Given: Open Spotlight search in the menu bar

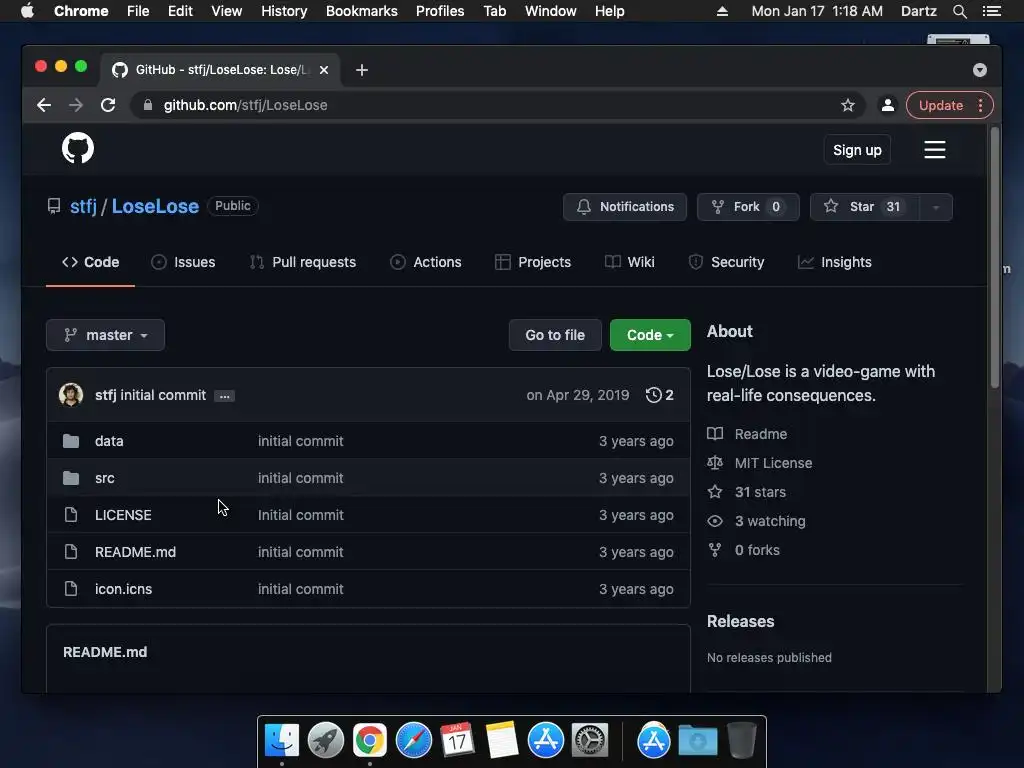Looking at the screenshot, I should pyautogui.click(x=959, y=11).
